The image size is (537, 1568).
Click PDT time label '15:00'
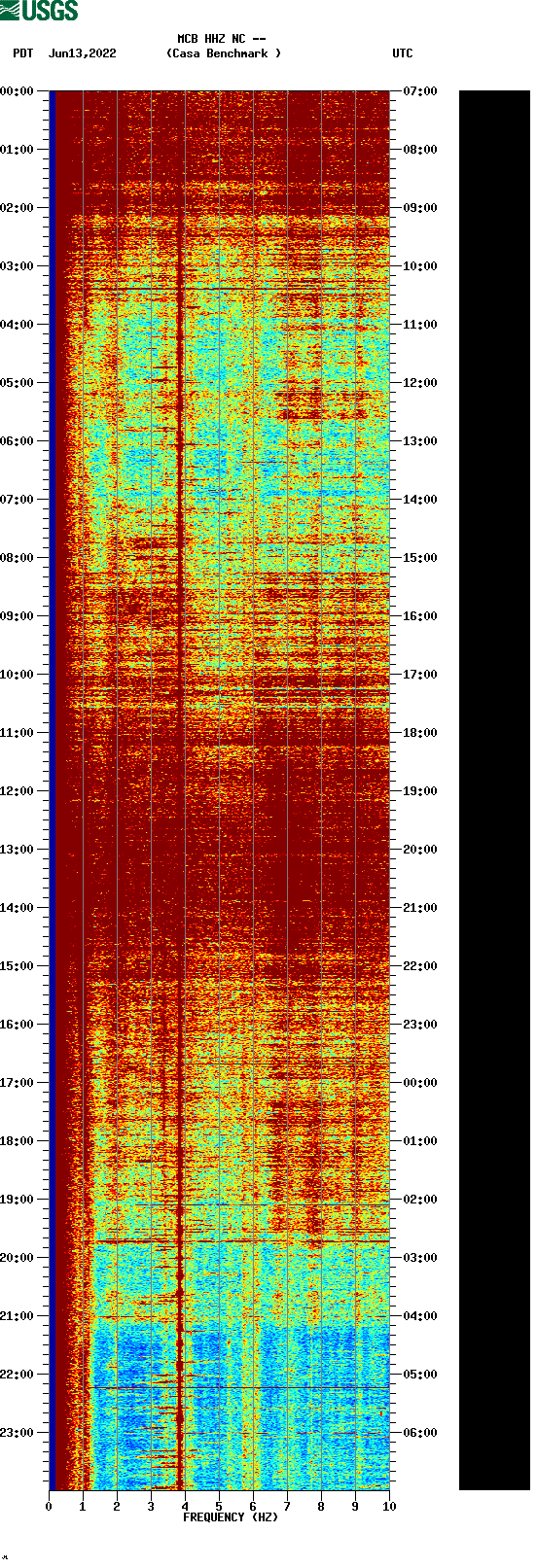pyautogui.click(x=18, y=966)
